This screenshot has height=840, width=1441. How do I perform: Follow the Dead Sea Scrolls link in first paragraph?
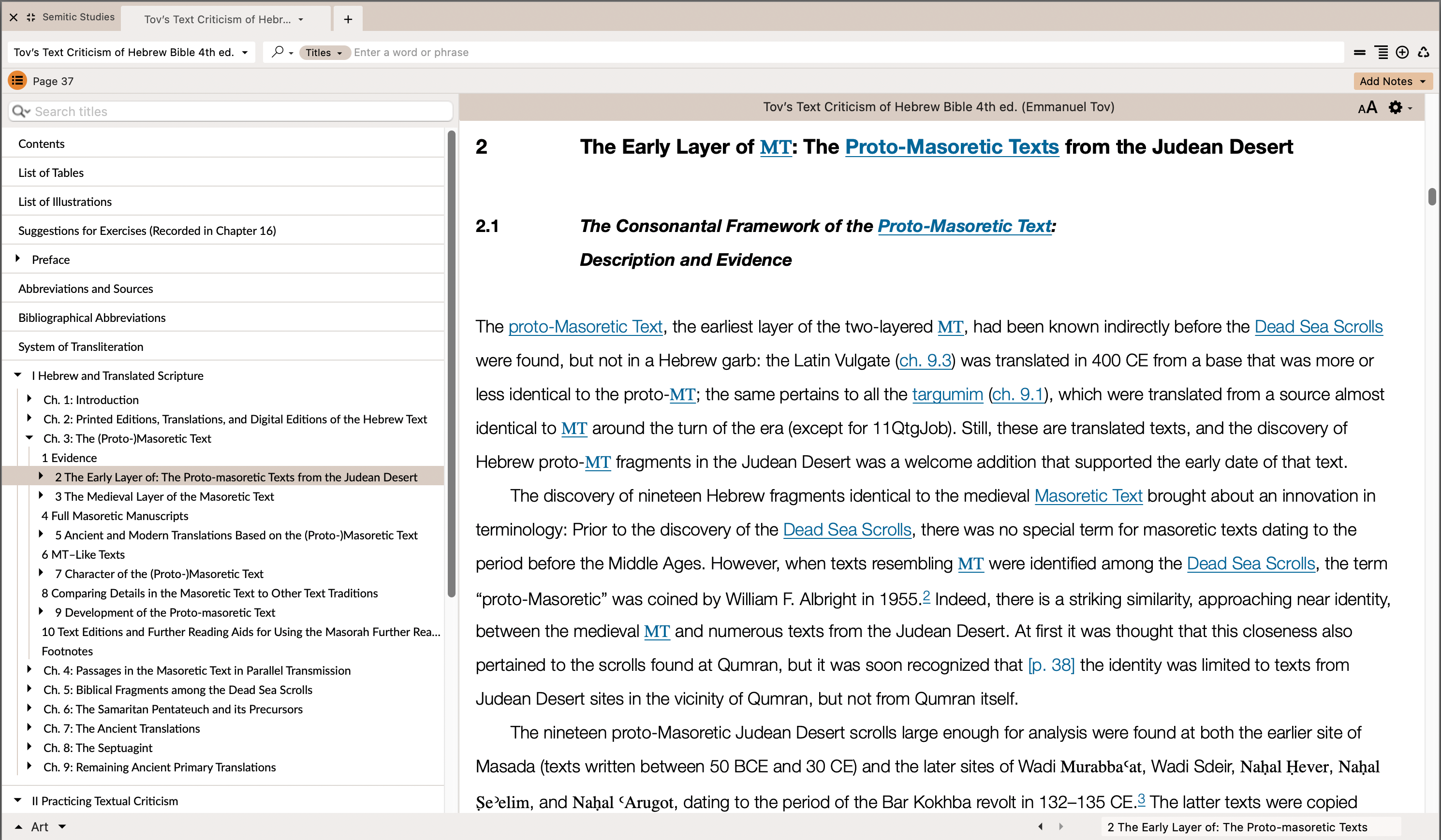point(1318,326)
